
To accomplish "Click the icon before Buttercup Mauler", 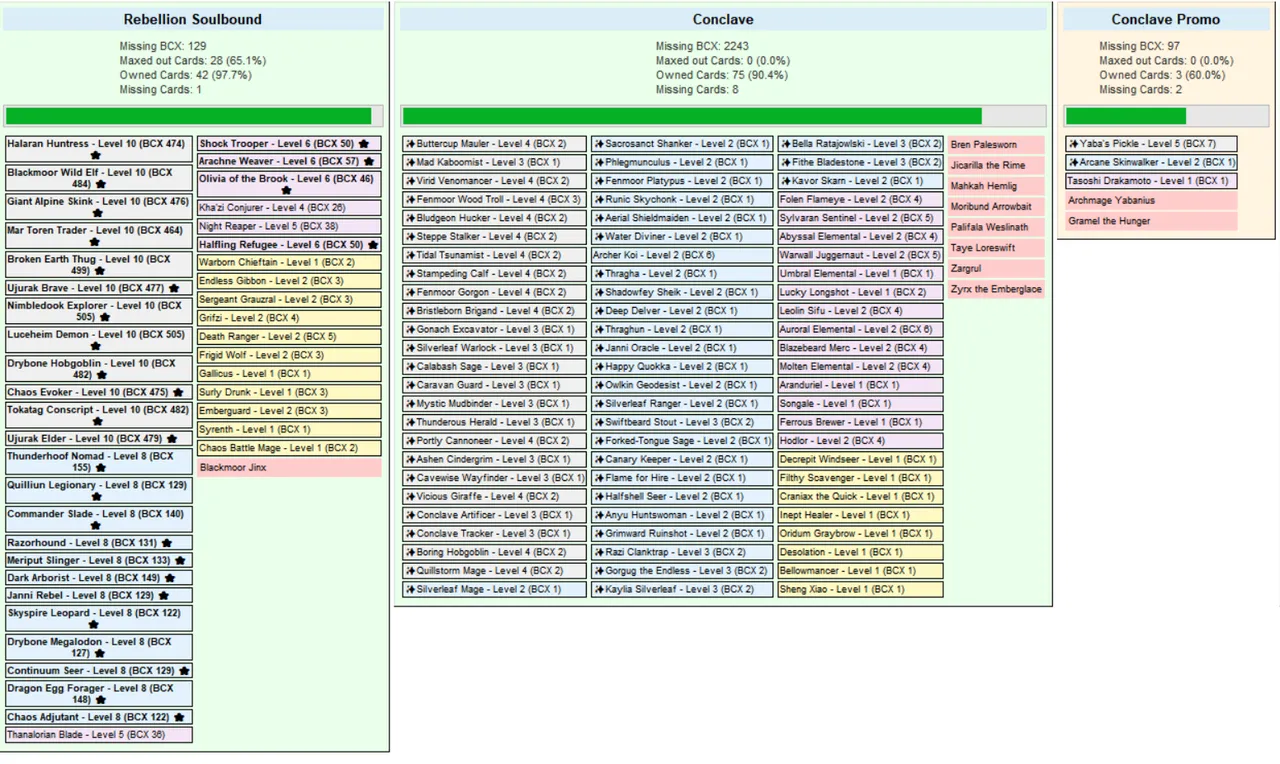I will [410, 144].
